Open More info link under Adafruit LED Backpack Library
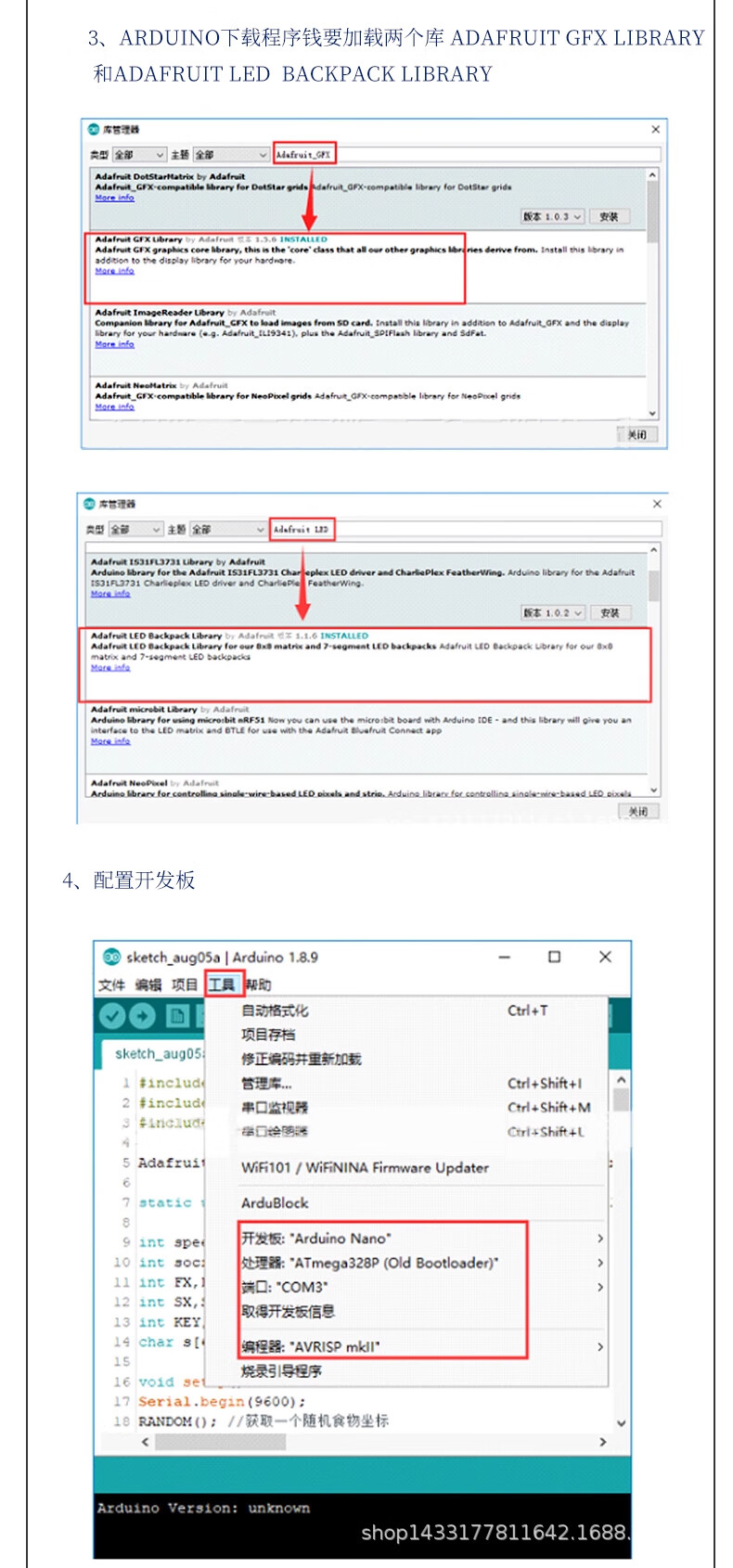The width and height of the screenshot is (733, 1568). click(x=110, y=667)
